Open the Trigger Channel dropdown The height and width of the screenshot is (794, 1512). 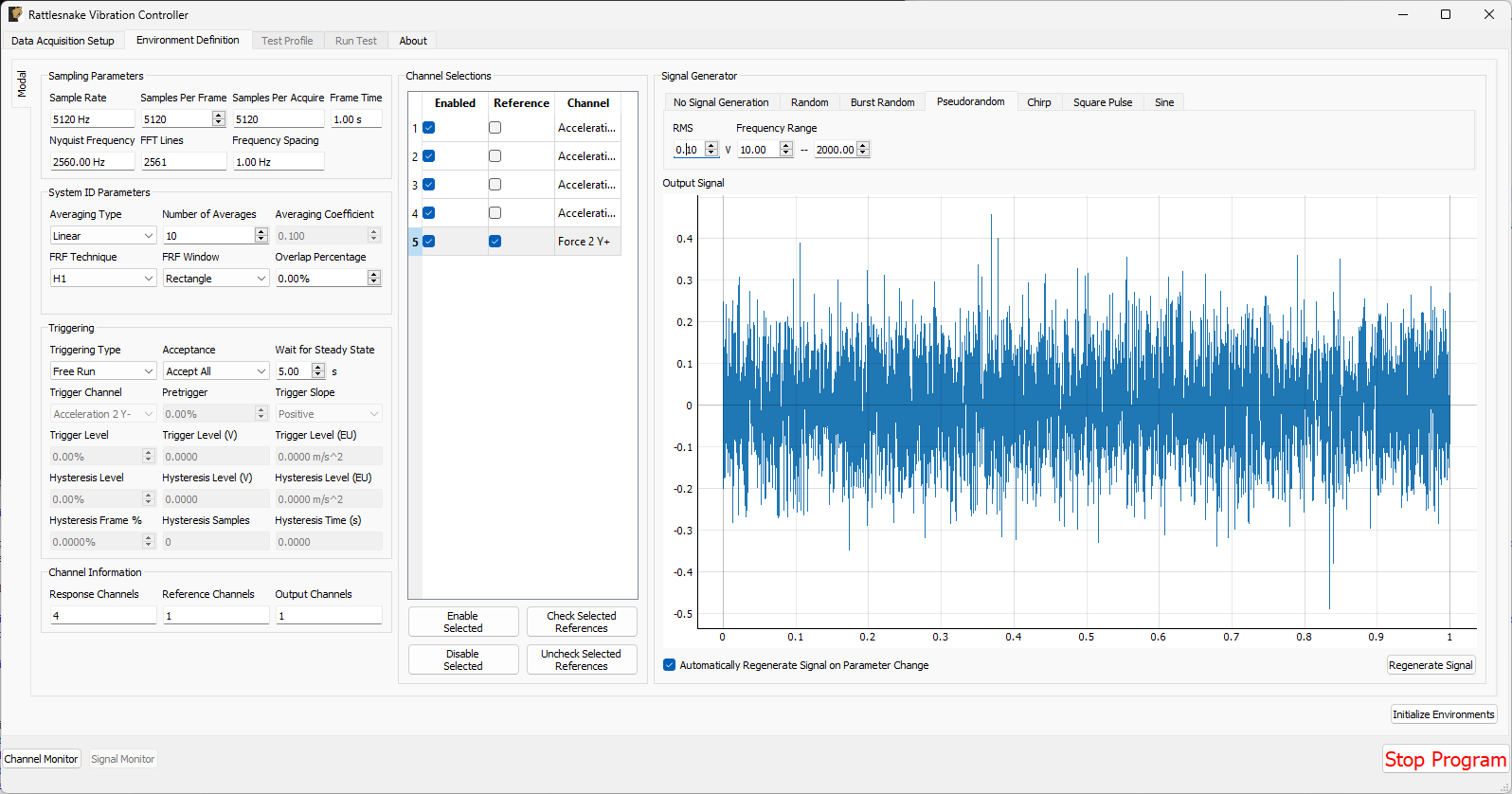click(x=102, y=414)
